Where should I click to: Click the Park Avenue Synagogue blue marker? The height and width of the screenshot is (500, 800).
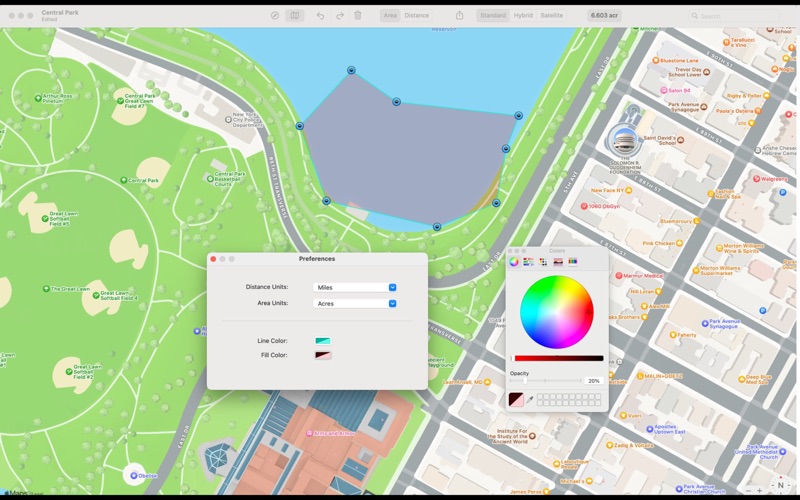(705, 323)
